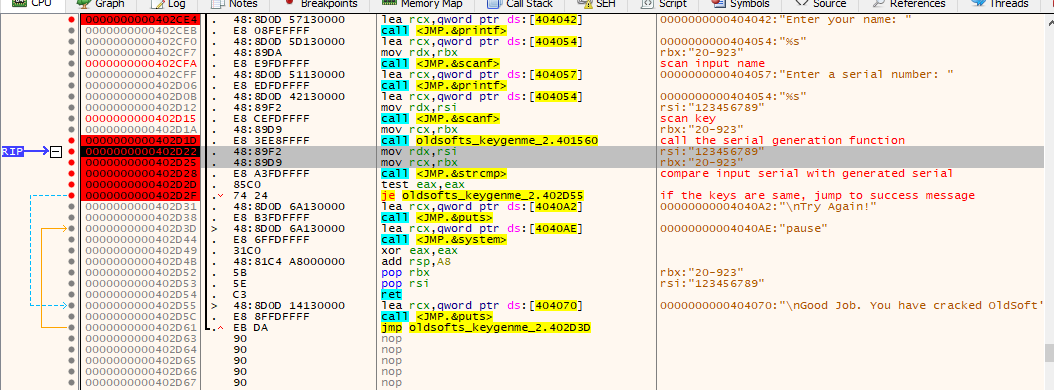Image resolution: width=1054 pixels, height=390 pixels.
Task: Toggle breakpoint dot at address 402CEB
Action: click(x=72, y=30)
